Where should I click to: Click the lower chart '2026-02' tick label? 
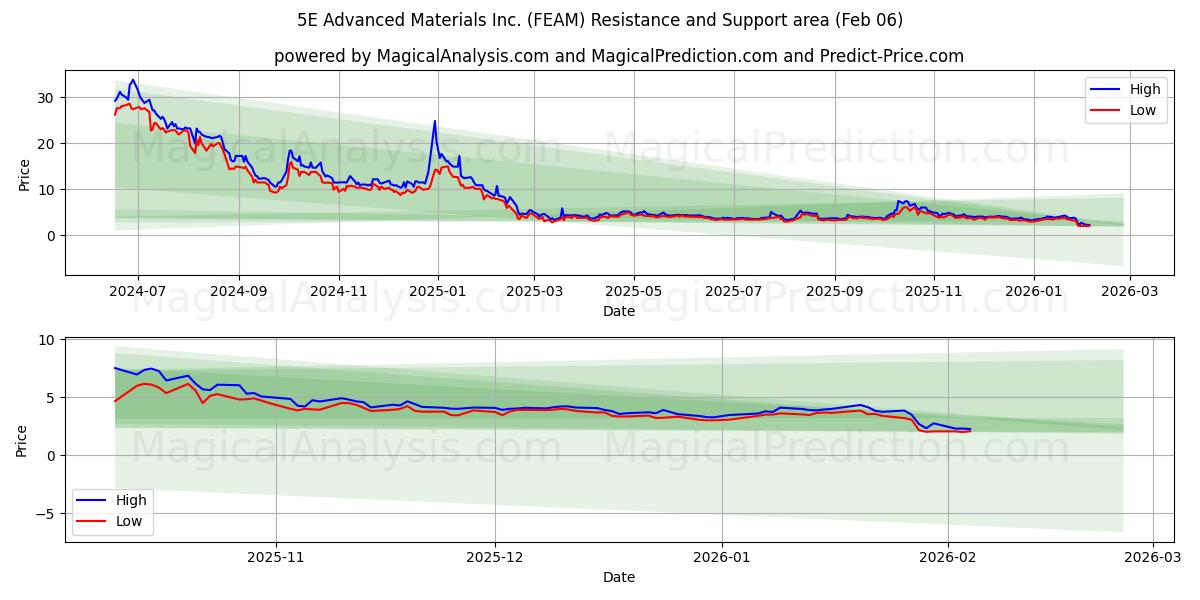[x=948, y=557]
